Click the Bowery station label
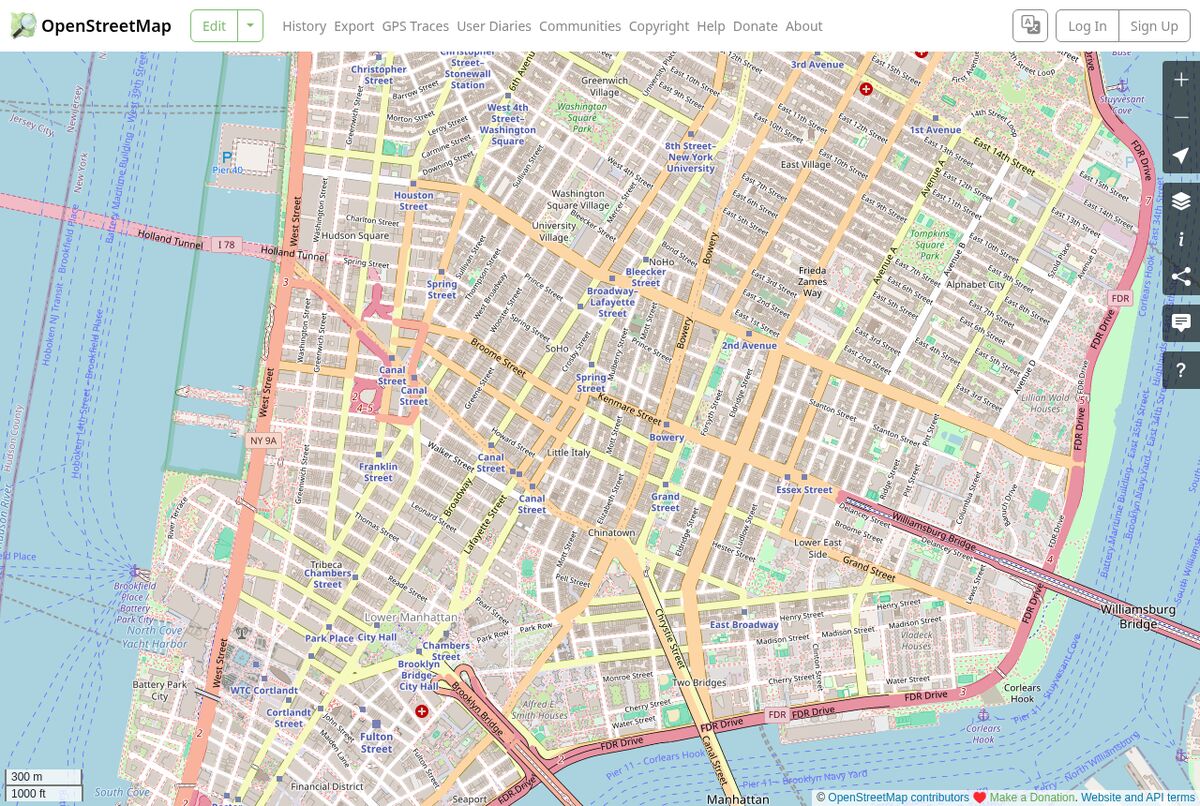The height and width of the screenshot is (806, 1200). (667, 437)
